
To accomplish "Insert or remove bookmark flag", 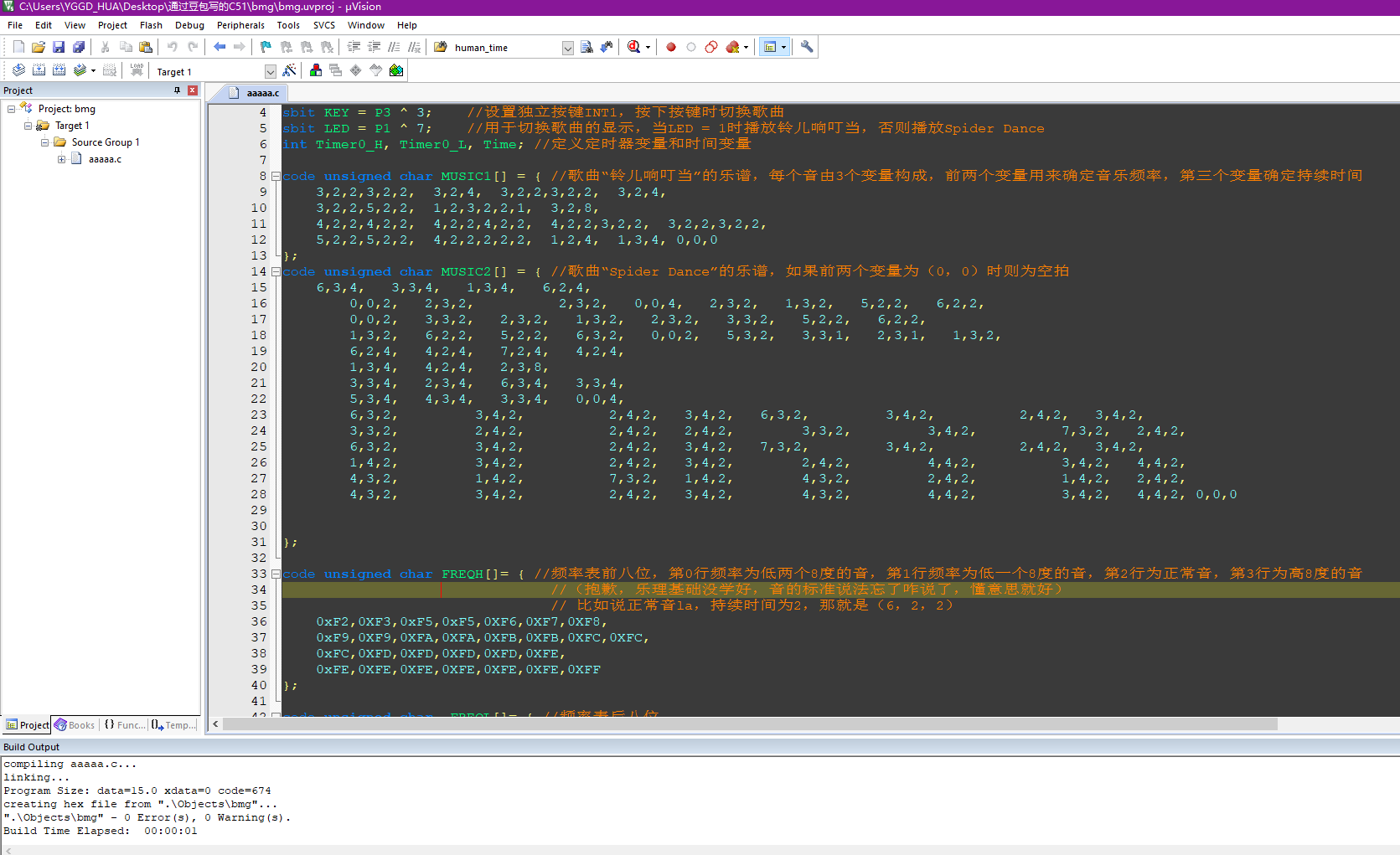I will click(x=266, y=47).
